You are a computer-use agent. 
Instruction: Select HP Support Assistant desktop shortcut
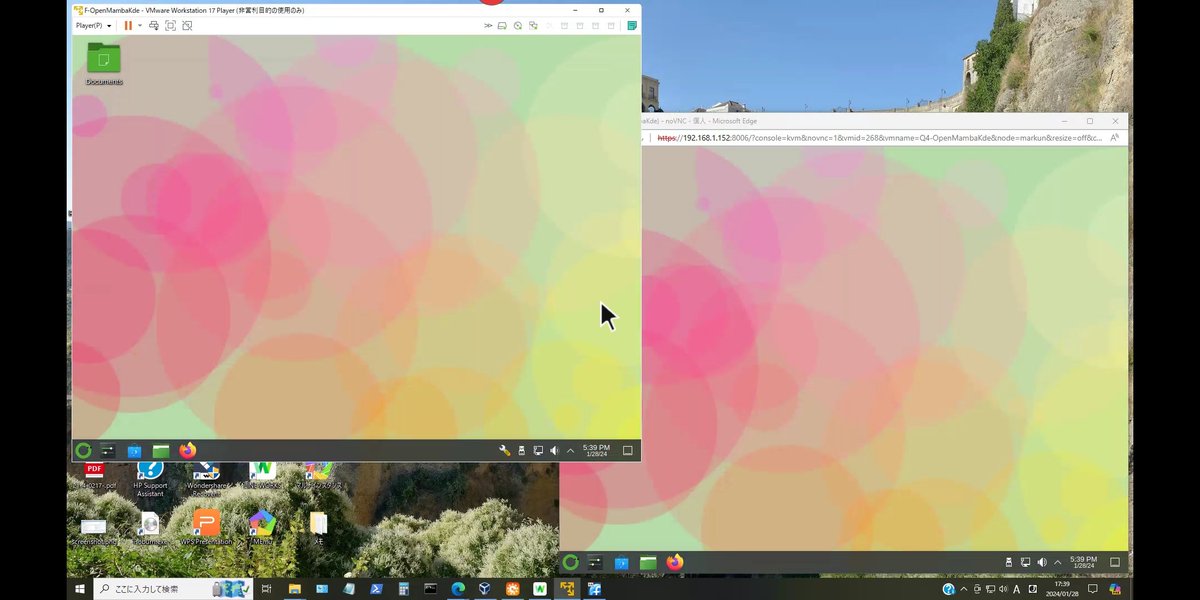[x=150, y=481]
